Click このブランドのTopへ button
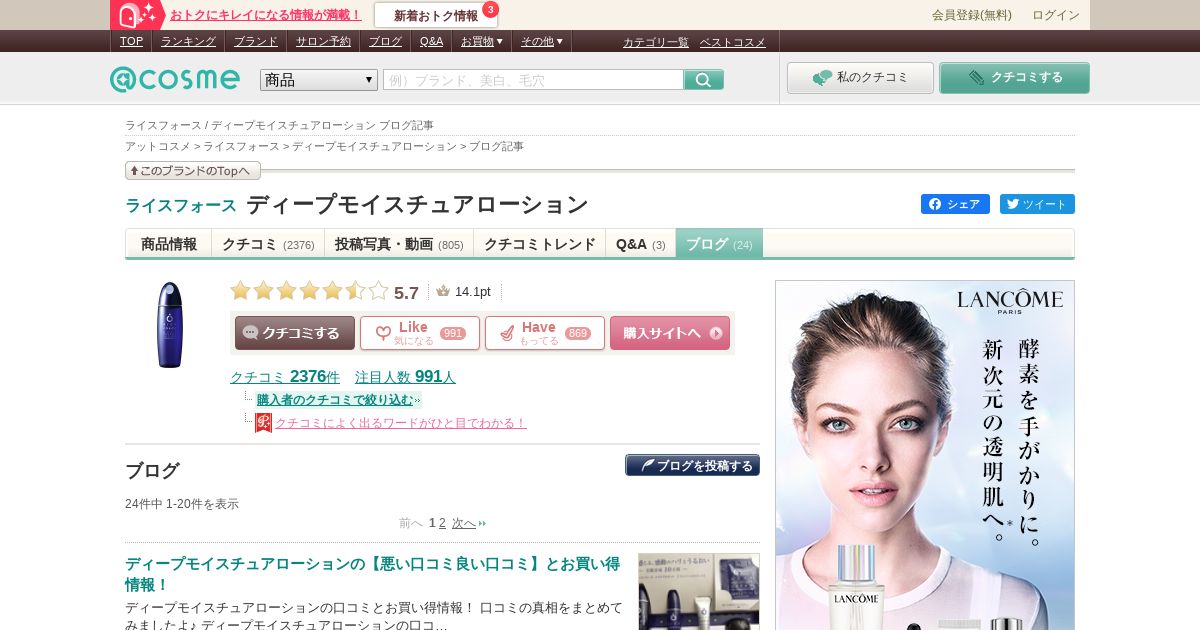The height and width of the screenshot is (630, 1200). coord(193,171)
